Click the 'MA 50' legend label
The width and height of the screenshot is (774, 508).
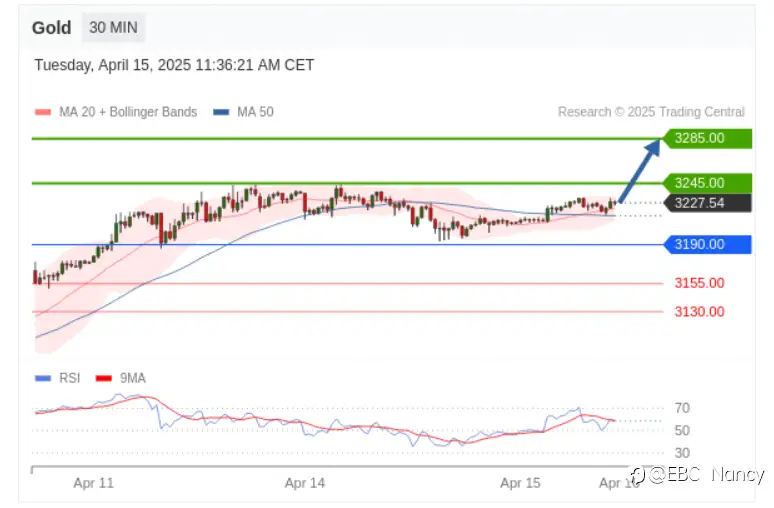coord(255,112)
